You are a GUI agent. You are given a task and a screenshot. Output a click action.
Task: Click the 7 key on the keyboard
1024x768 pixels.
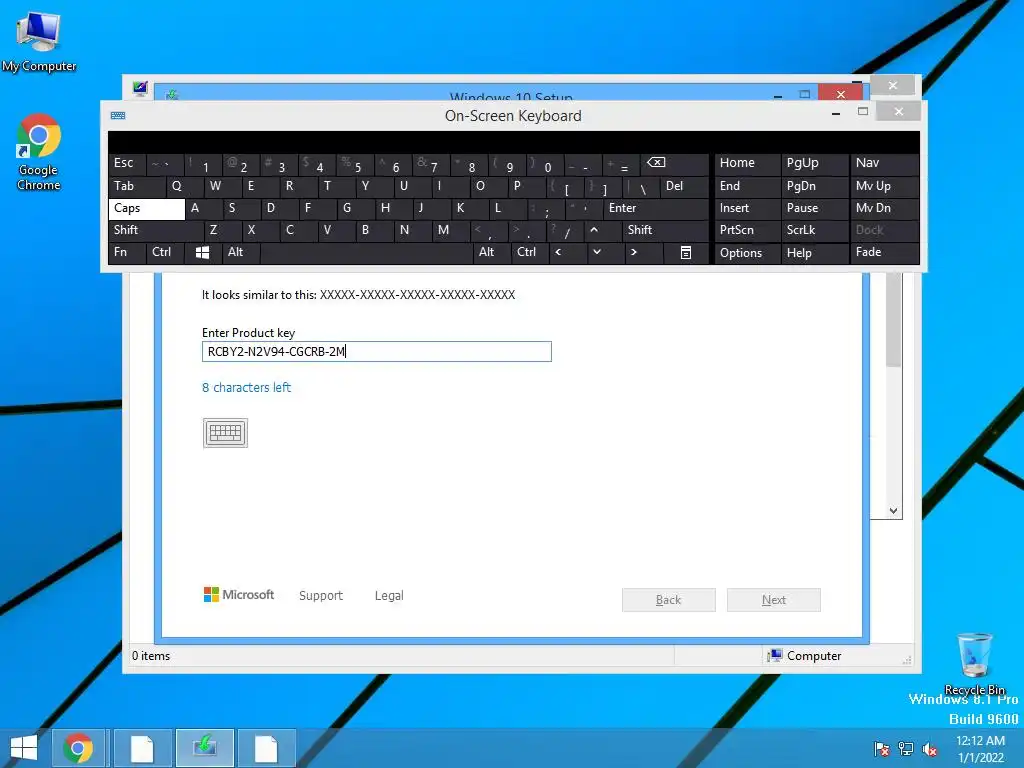coord(430,163)
